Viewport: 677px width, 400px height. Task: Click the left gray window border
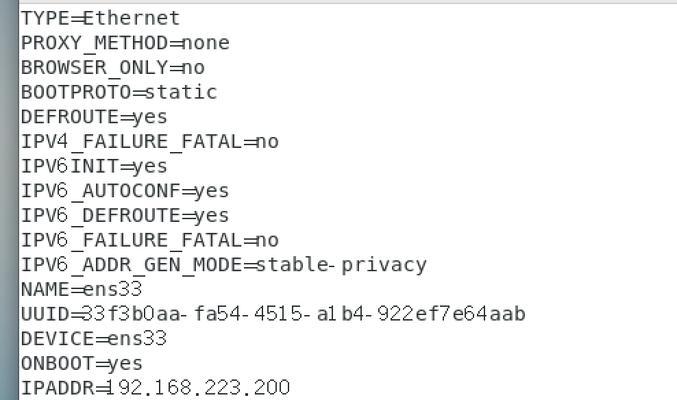[x=9, y=200]
